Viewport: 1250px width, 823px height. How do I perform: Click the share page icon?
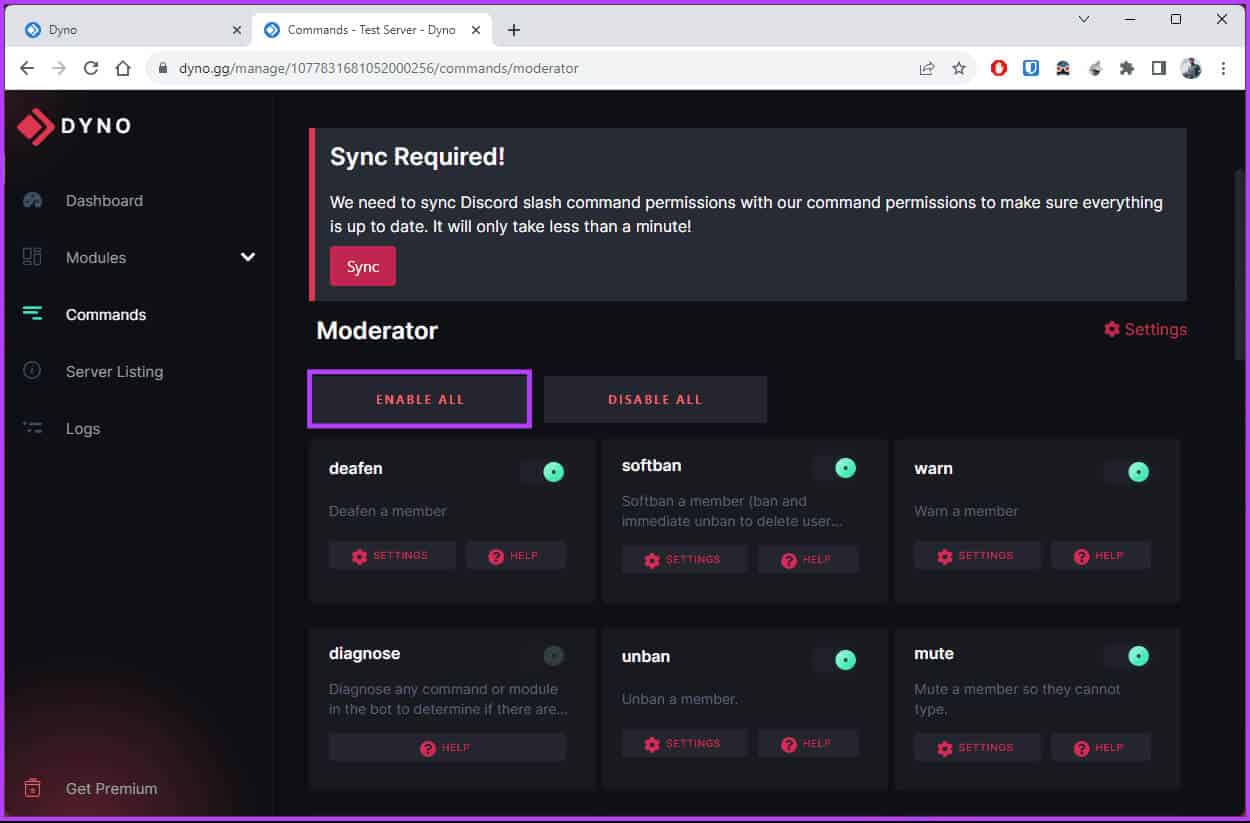click(927, 69)
